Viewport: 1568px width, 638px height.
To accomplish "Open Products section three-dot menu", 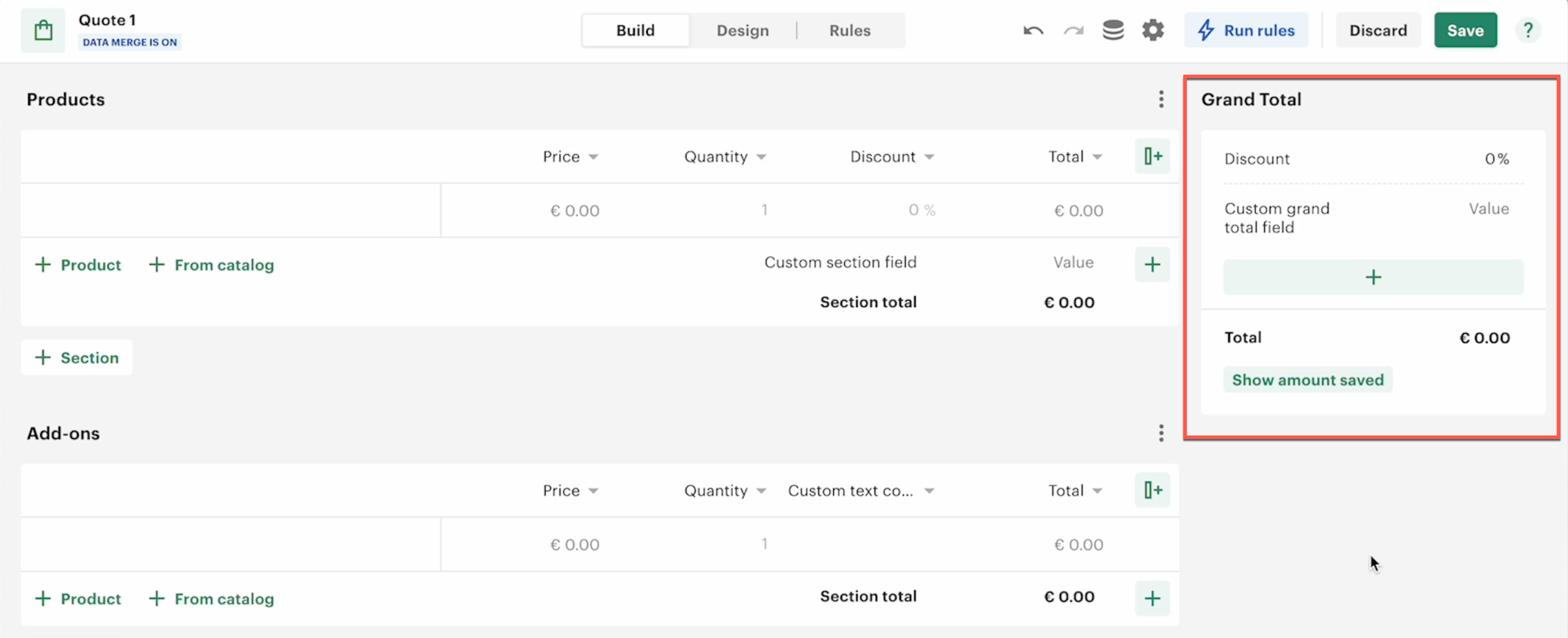I will [x=1161, y=100].
